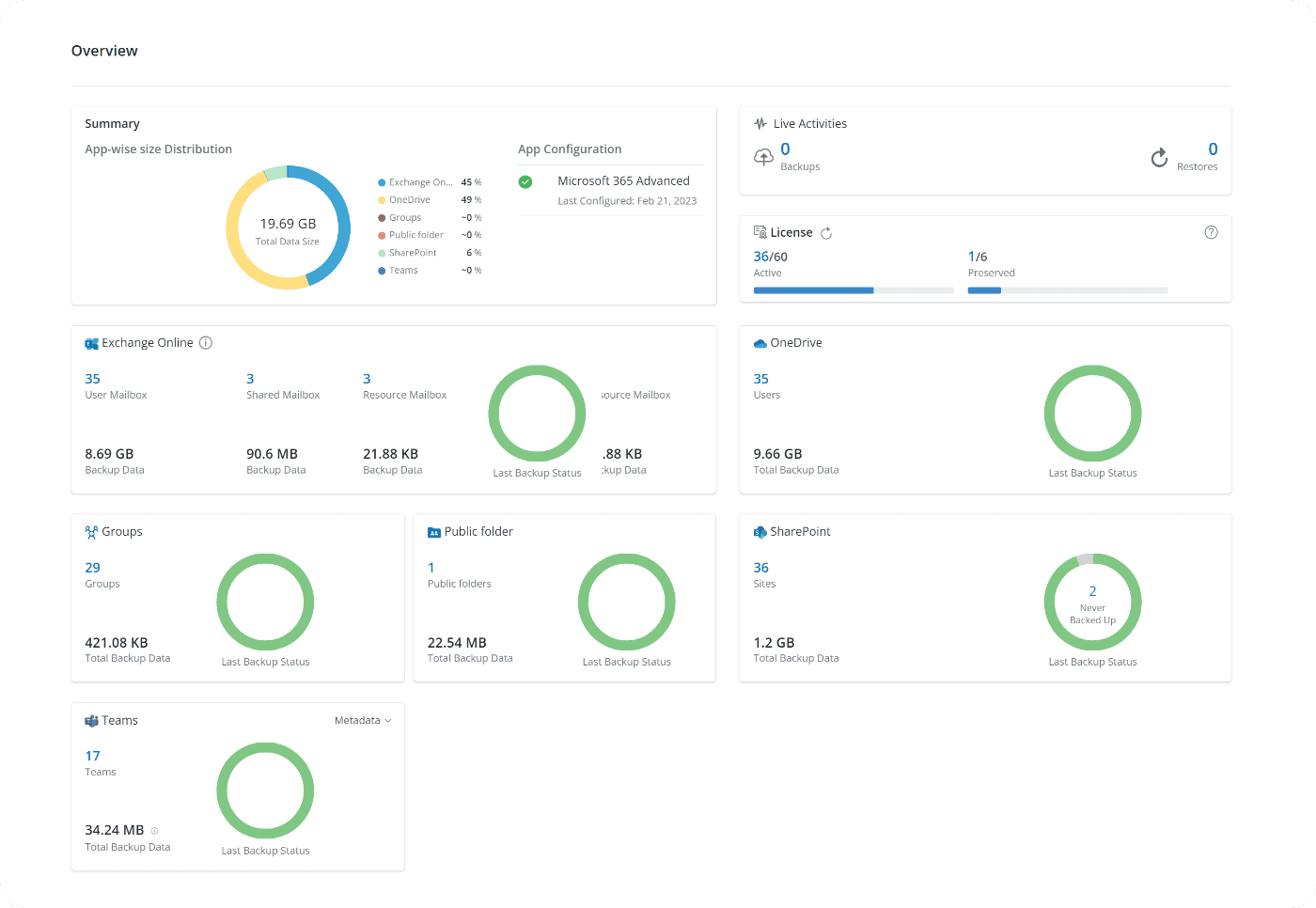
Task: Click the Active license progress bar
Action: (853, 290)
